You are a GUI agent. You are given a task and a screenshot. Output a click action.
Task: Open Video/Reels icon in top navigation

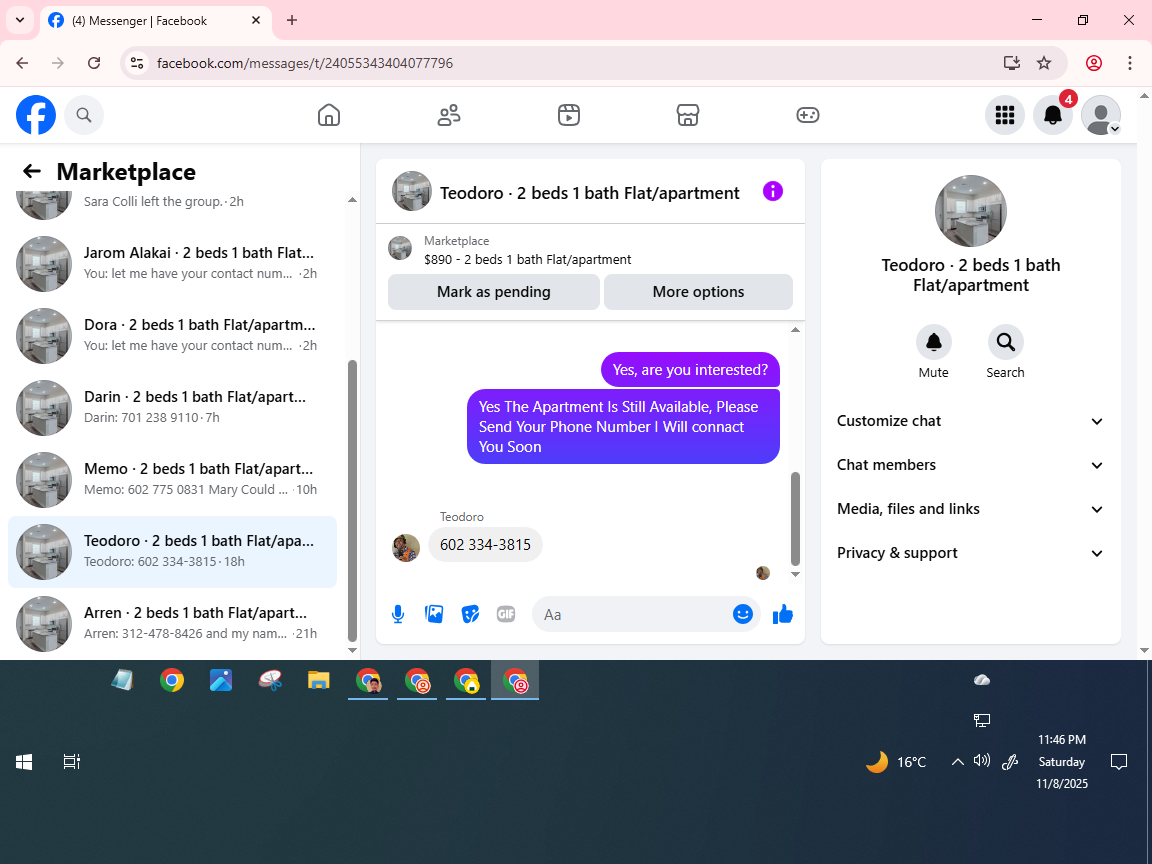569,115
